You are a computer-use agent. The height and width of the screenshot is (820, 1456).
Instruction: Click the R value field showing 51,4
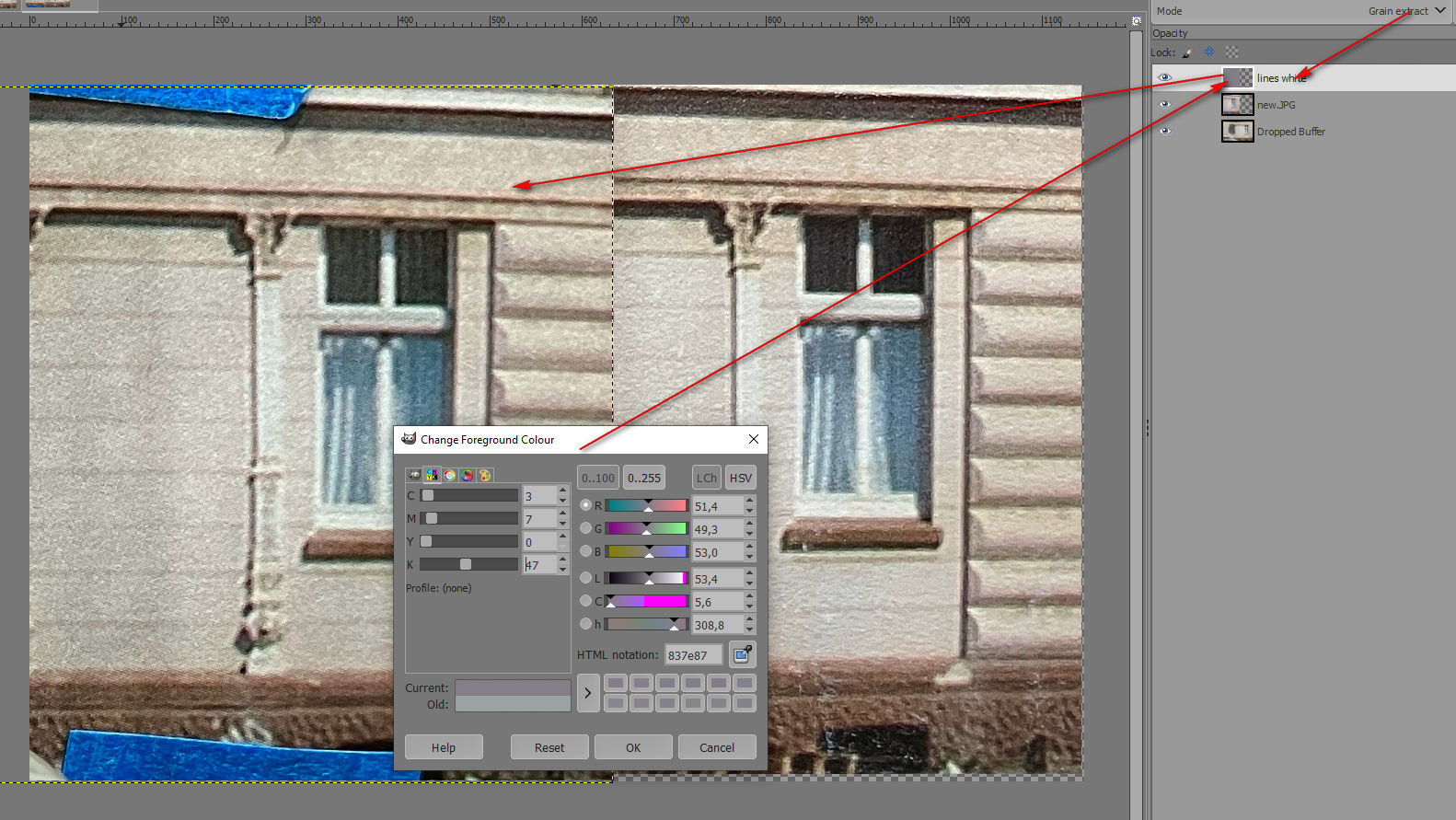pyautogui.click(x=718, y=506)
